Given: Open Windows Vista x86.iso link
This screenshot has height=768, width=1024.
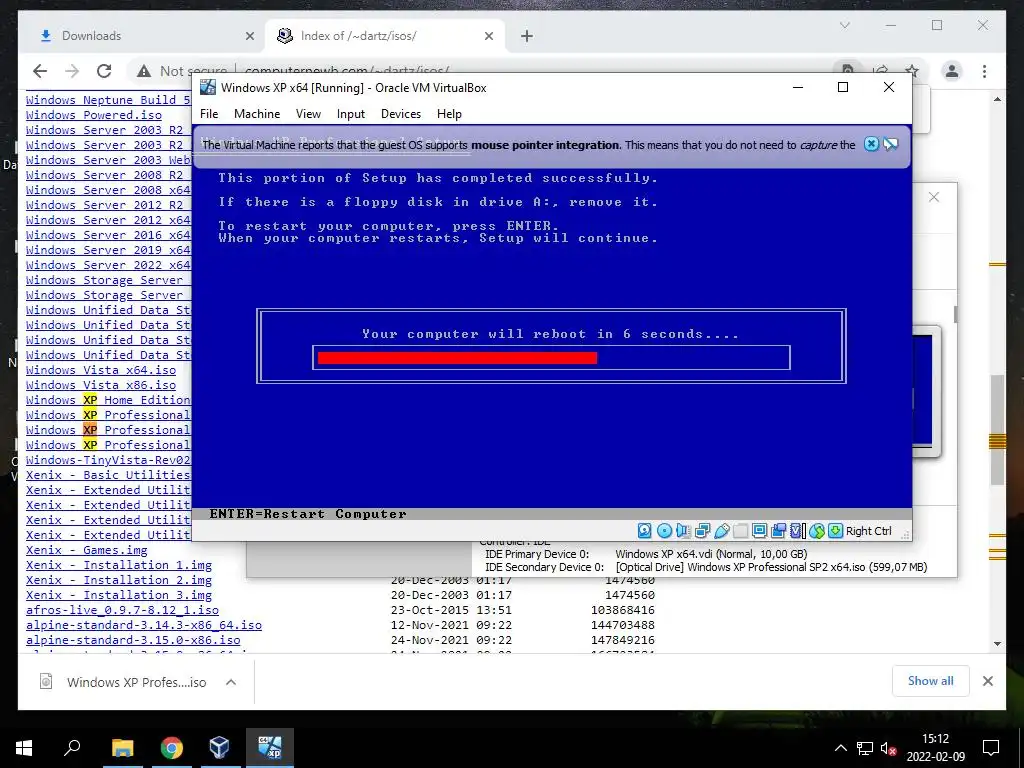Looking at the screenshot, I should coord(101,385).
